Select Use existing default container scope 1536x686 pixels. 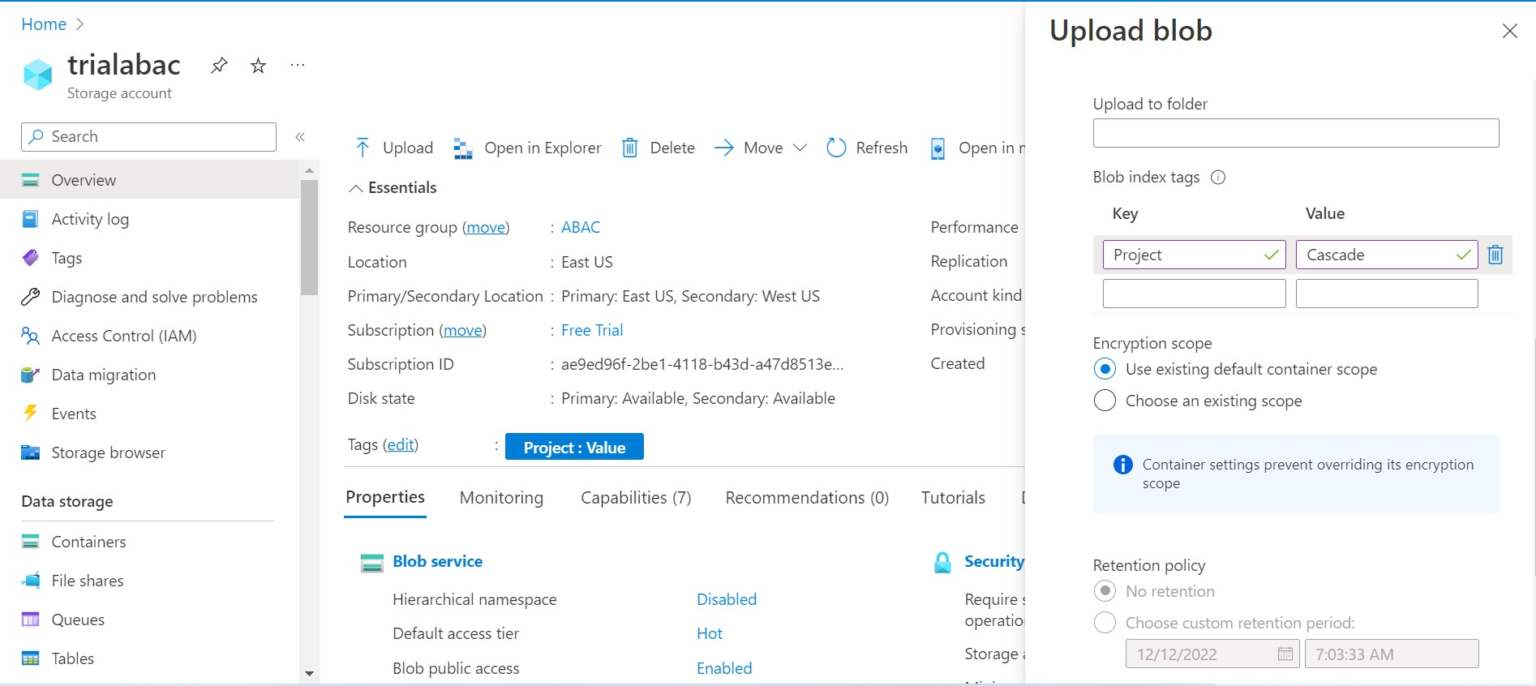[1104, 369]
